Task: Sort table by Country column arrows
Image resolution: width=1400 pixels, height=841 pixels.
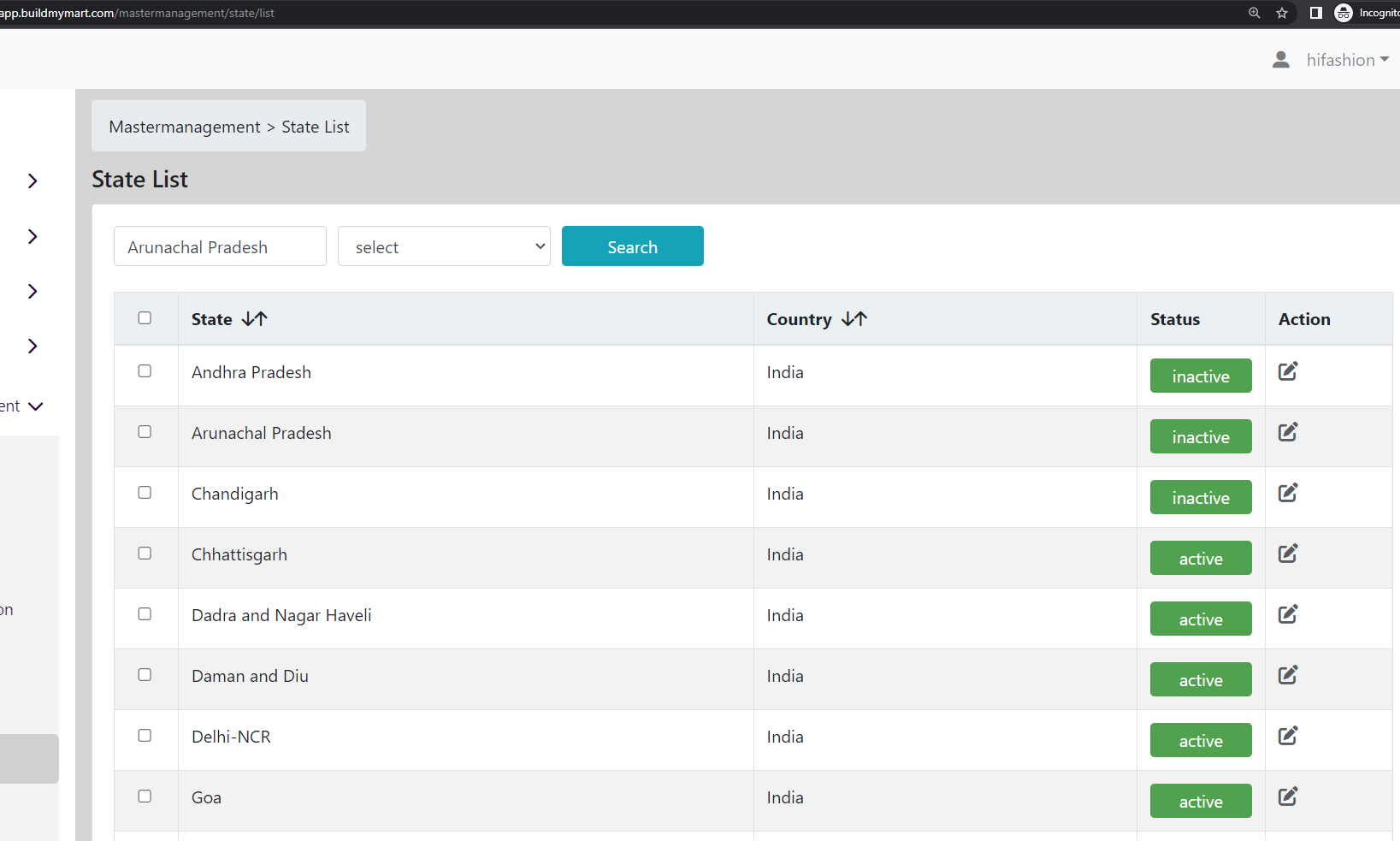Action: pos(854,319)
